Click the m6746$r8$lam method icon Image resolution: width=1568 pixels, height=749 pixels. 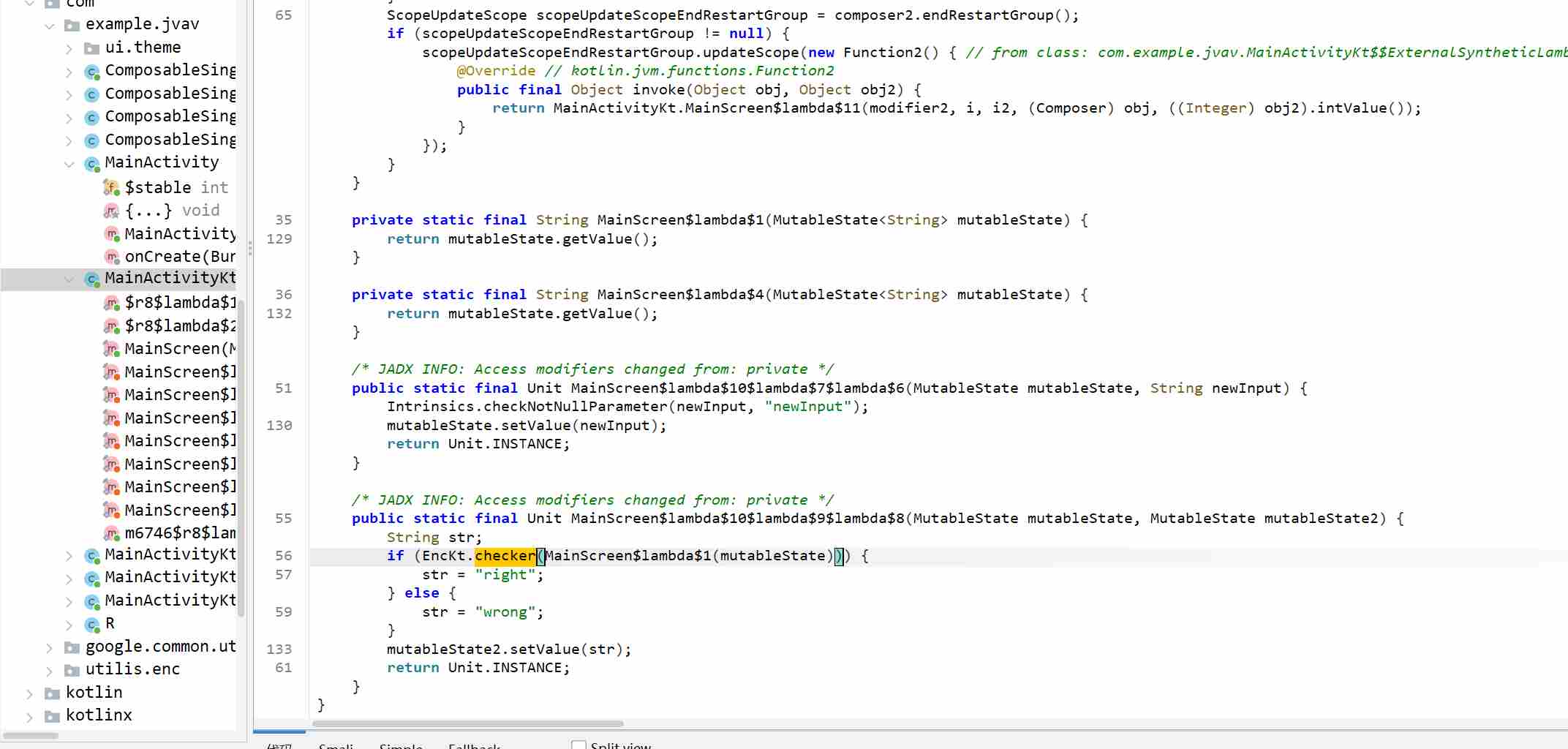tap(111, 534)
